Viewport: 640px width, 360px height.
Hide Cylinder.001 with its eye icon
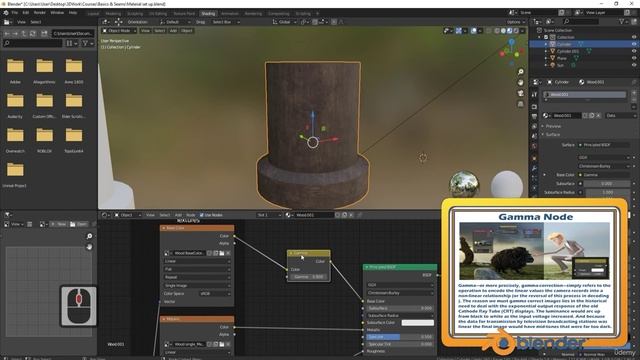[x=634, y=51]
